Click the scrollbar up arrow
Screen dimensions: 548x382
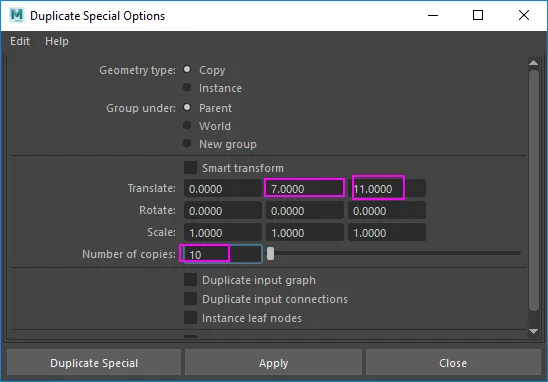[x=533, y=63]
